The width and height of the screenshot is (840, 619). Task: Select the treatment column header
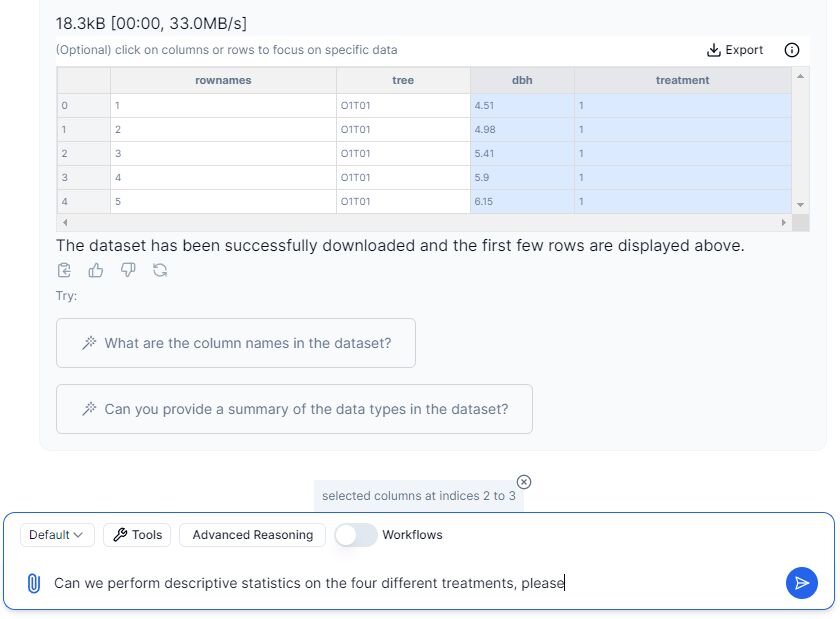pos(682,80)
